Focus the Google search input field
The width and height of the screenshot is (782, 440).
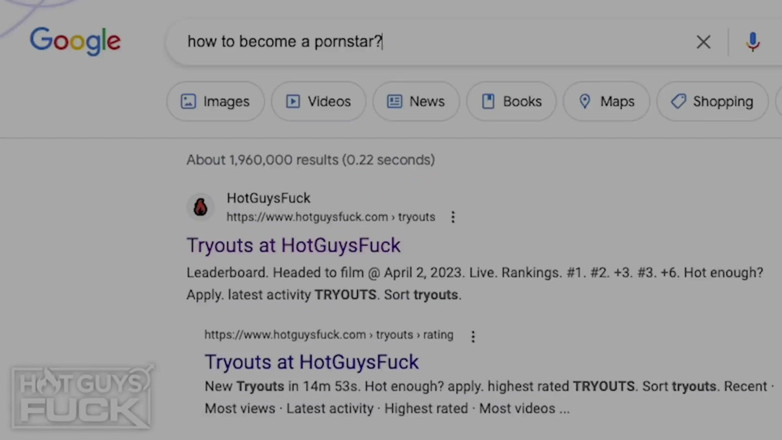(430, 42)
